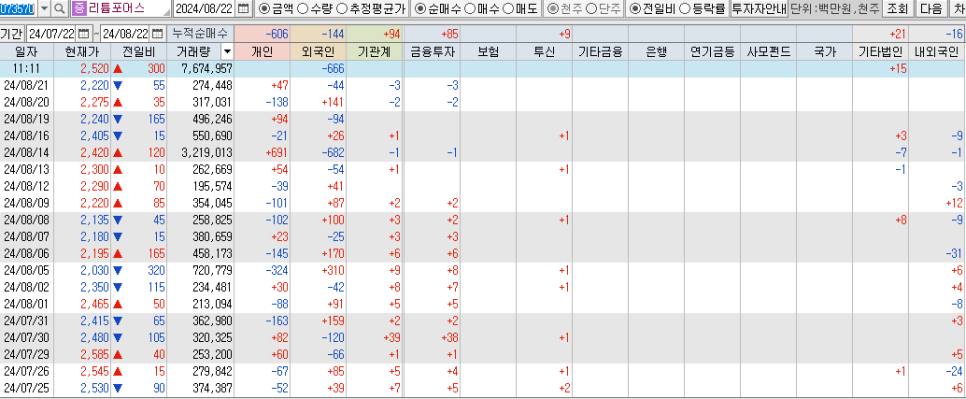Viewport: 966px width, 399px height.
Task: Select the 추정평균가 radio button
Action: click(341, 9)
